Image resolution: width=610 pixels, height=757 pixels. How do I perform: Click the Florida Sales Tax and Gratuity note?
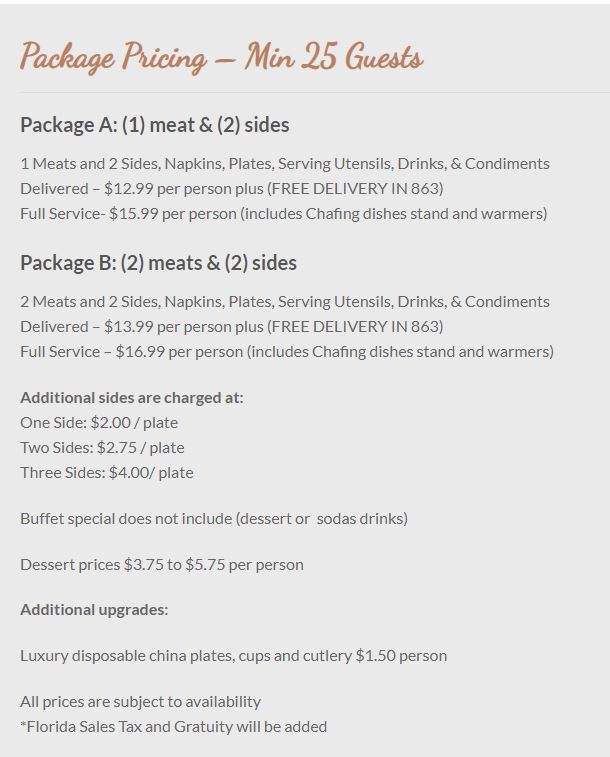click(x=173, y=726)
